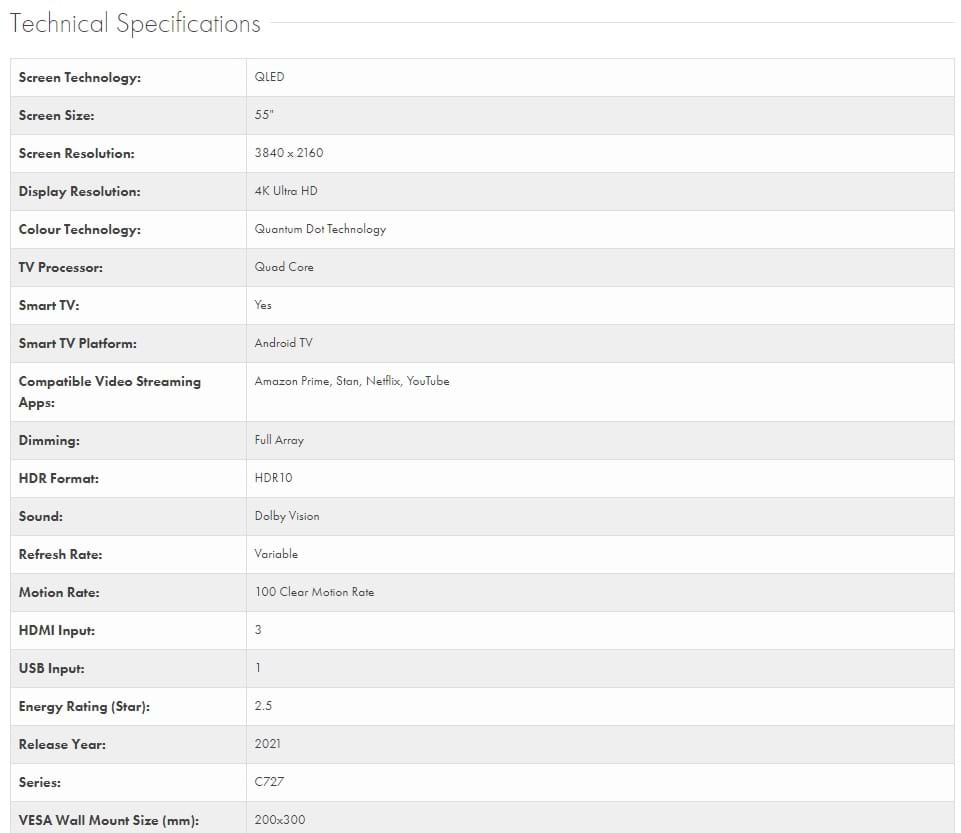
Task: Click the QLED screen technology value
Action: (269, 77)
